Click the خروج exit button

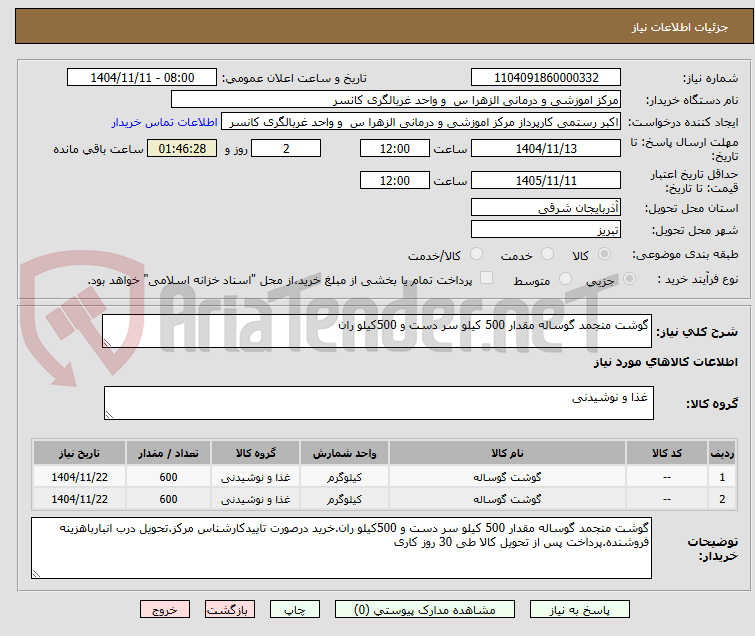[x=165, y=610]
